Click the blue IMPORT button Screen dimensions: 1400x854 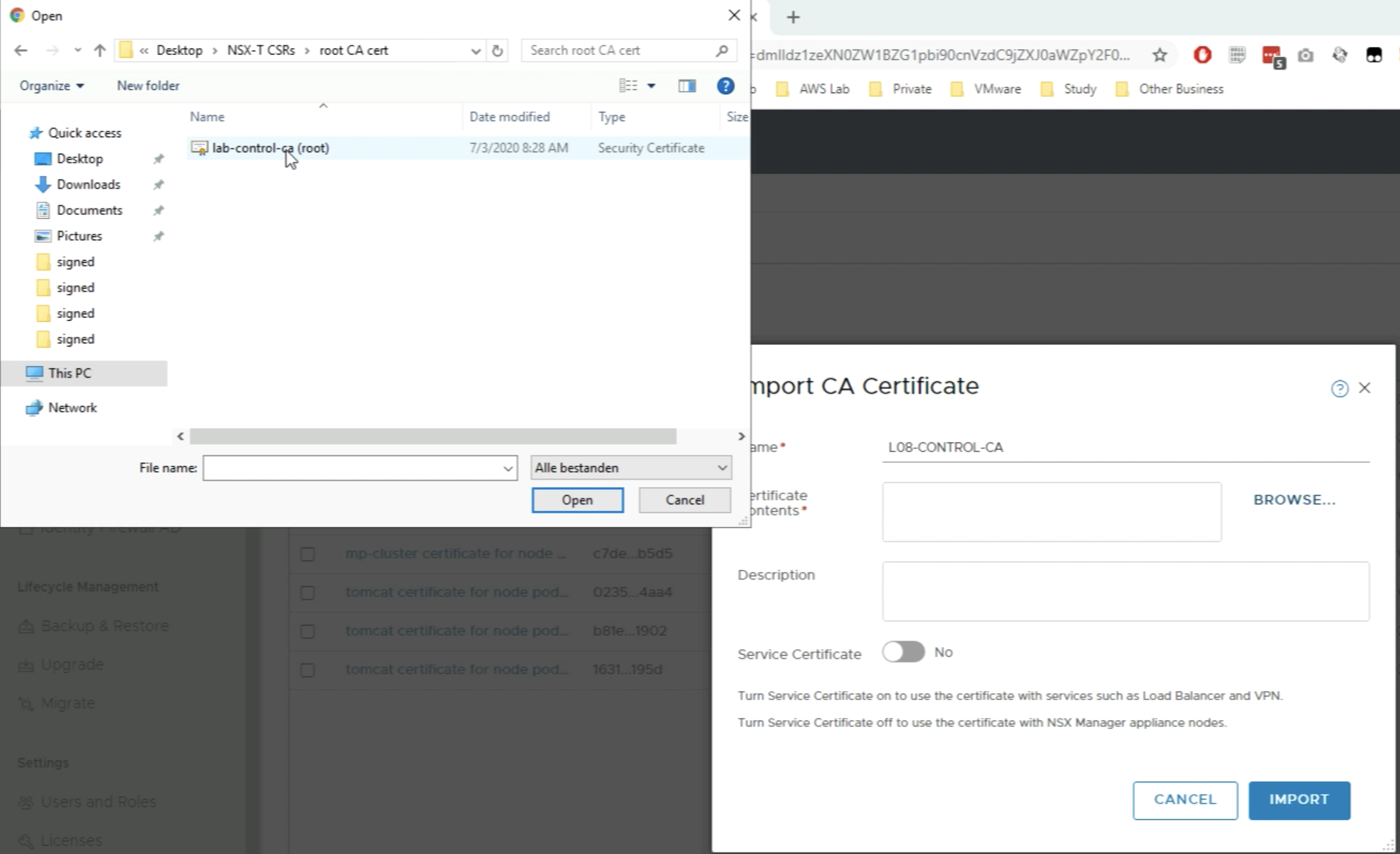[1299, 800]
